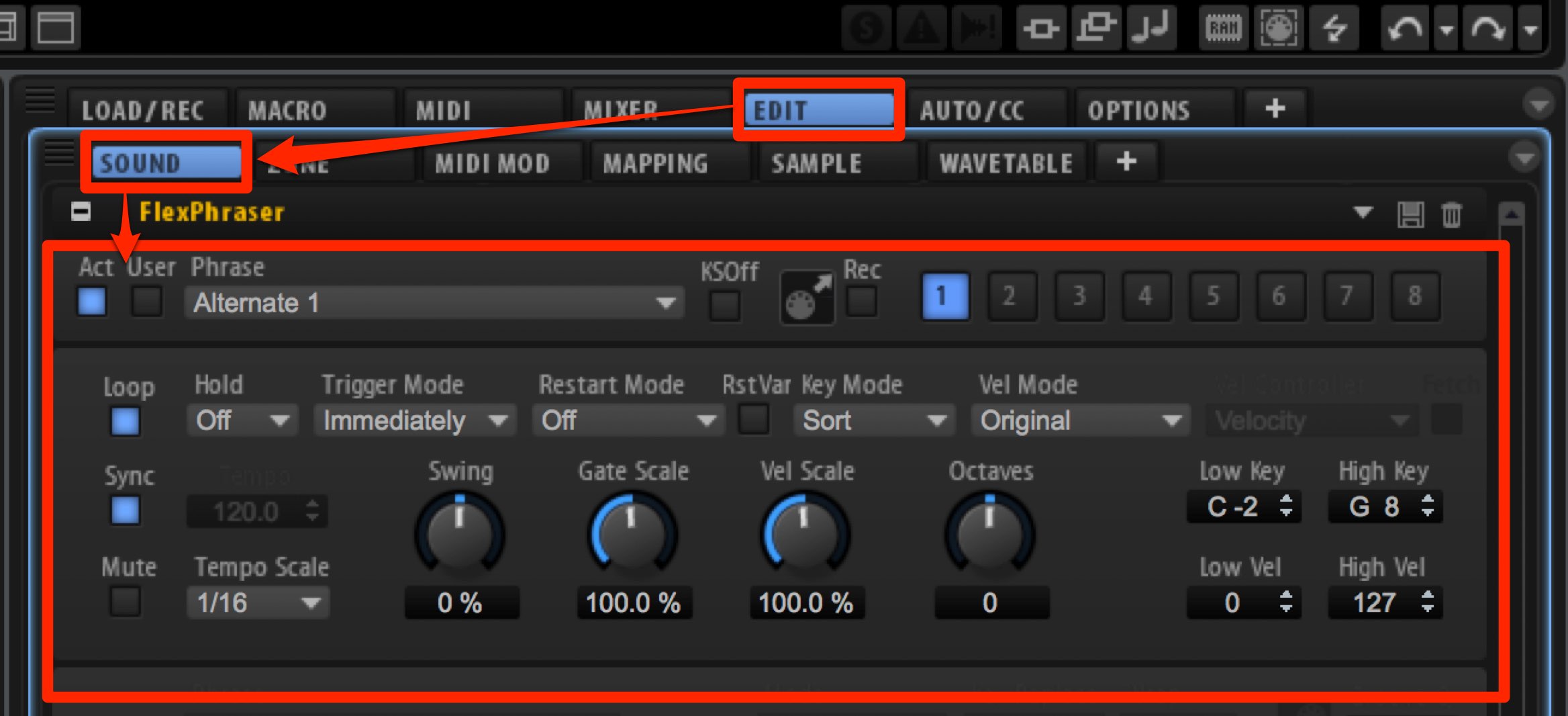Click the multi-lock insert icon
The width and height of the screenshot is (1568, 716).
click(1096, 28)
